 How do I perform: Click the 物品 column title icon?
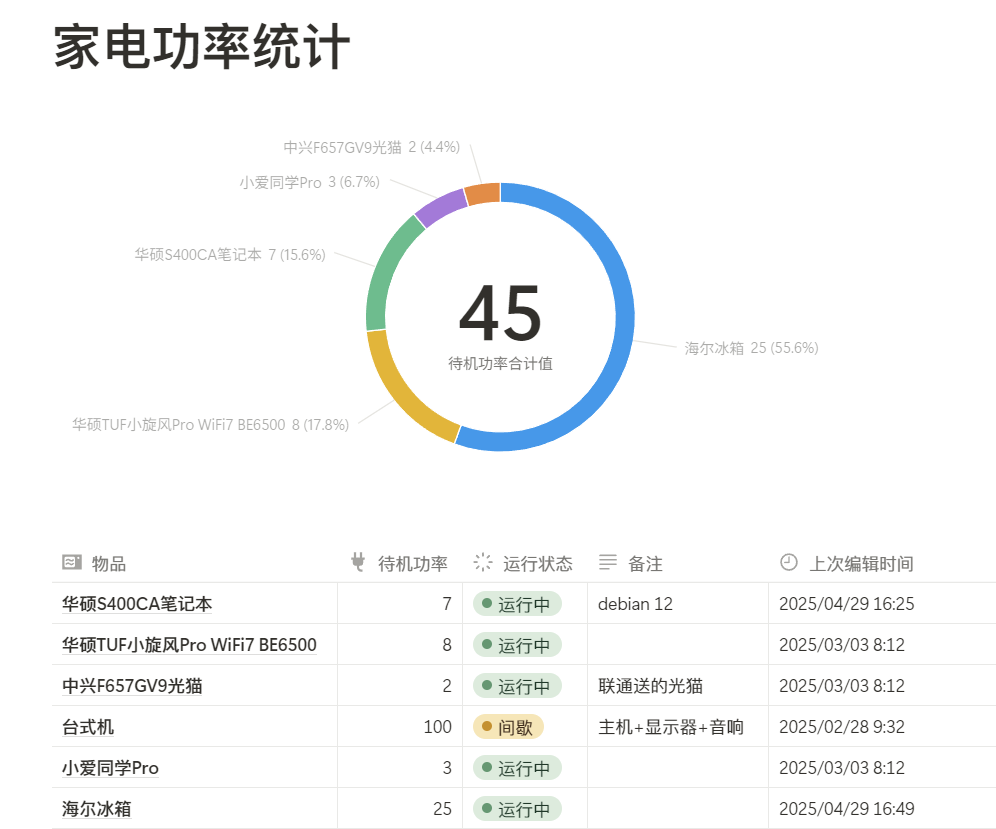coord(71,563)
